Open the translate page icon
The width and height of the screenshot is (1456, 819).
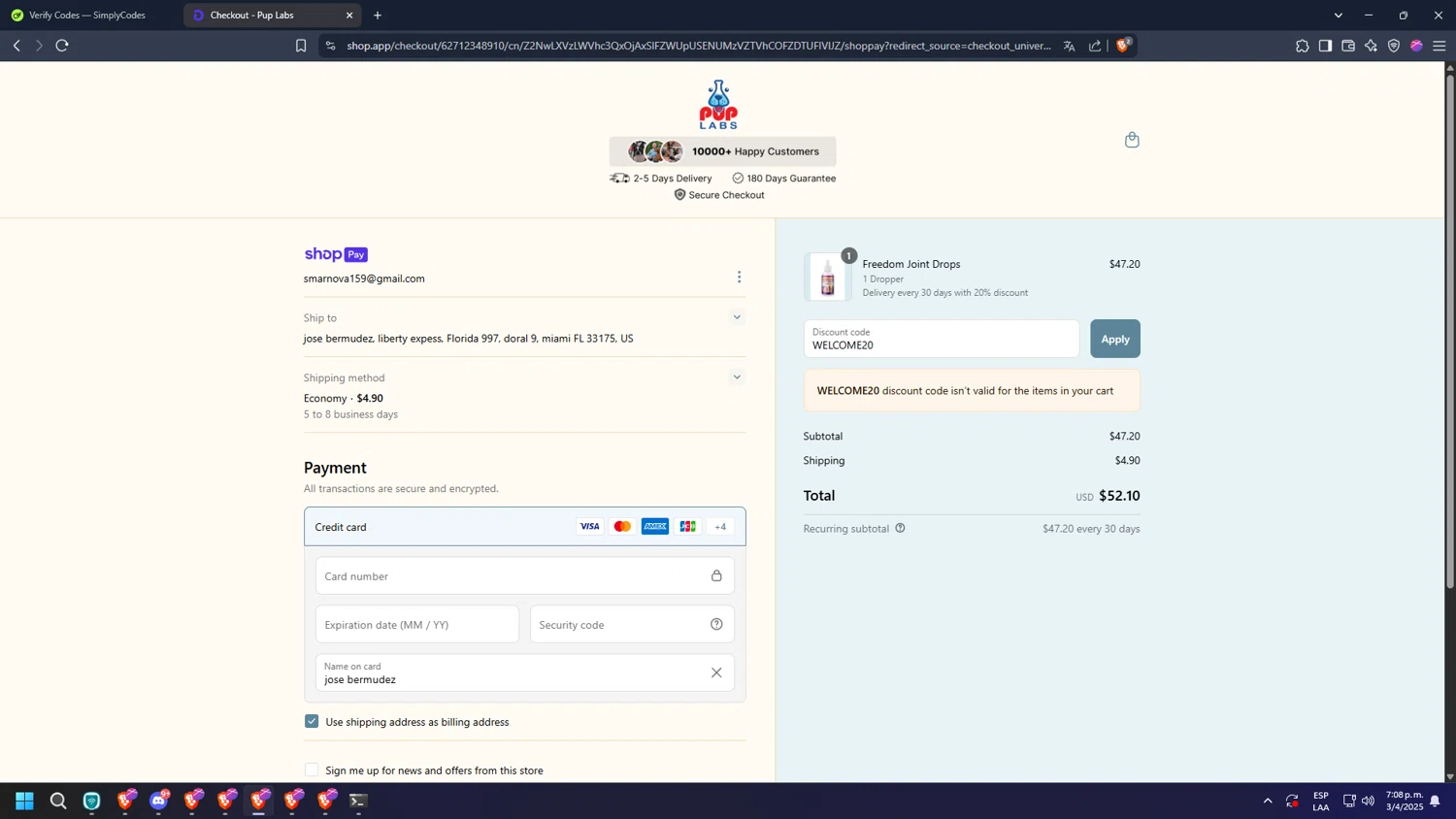pyautogui.click(x=1069, y=46)
